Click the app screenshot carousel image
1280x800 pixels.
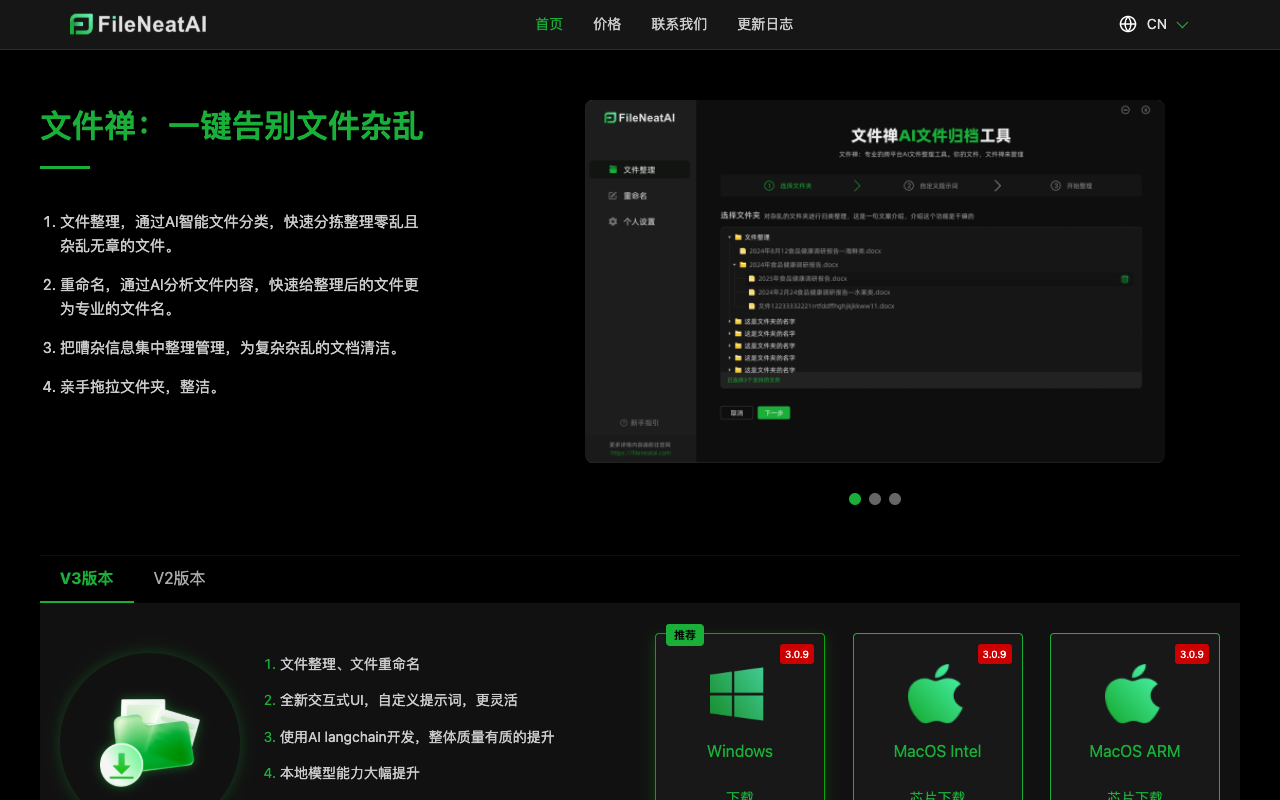[875, 281]
